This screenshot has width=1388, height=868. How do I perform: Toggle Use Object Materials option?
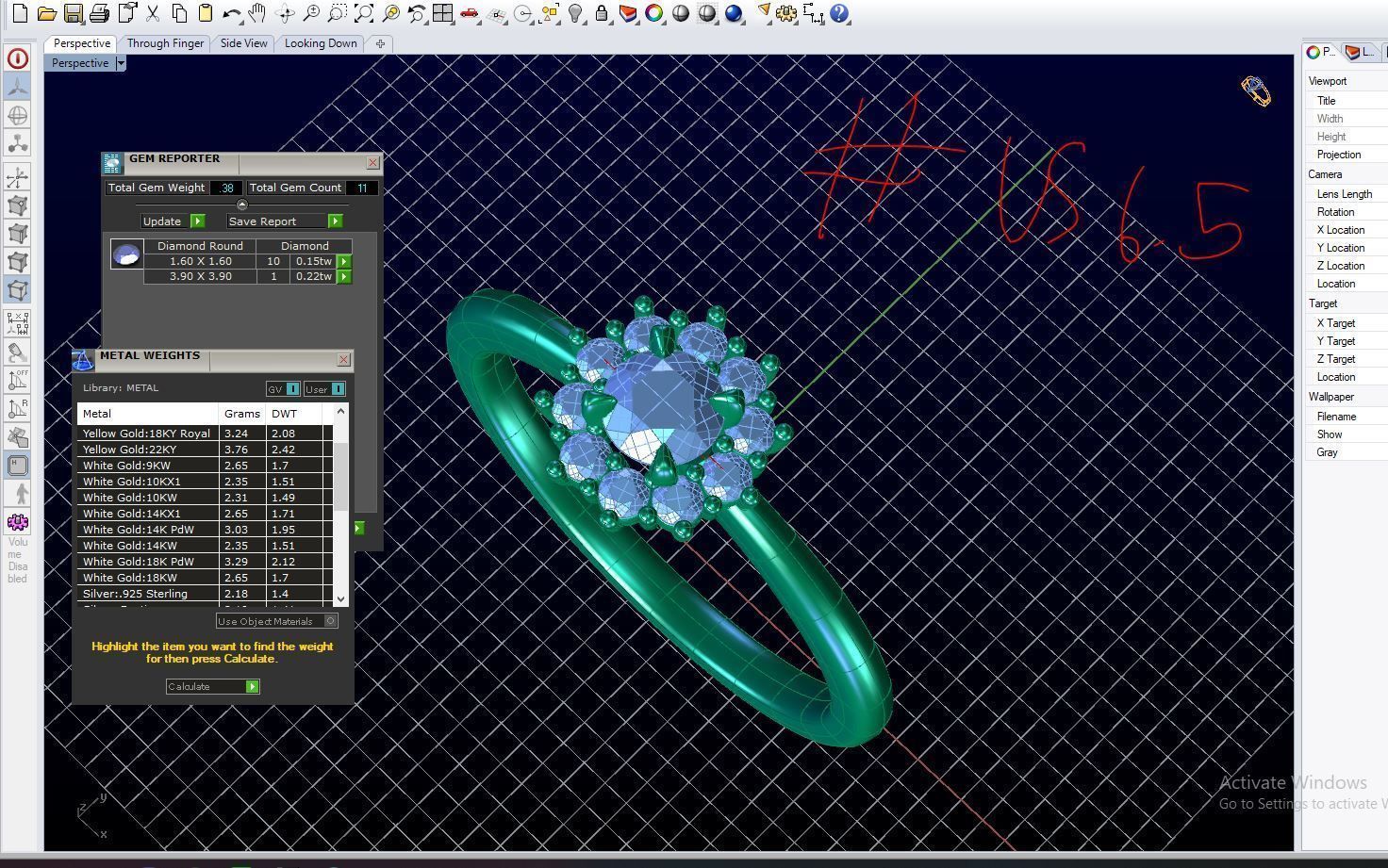[276, 621]
